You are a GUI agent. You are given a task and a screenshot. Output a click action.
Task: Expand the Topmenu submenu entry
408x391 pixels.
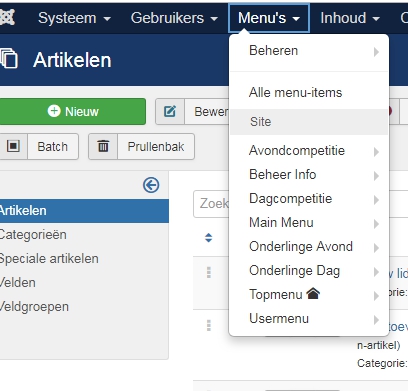point(309,295)
